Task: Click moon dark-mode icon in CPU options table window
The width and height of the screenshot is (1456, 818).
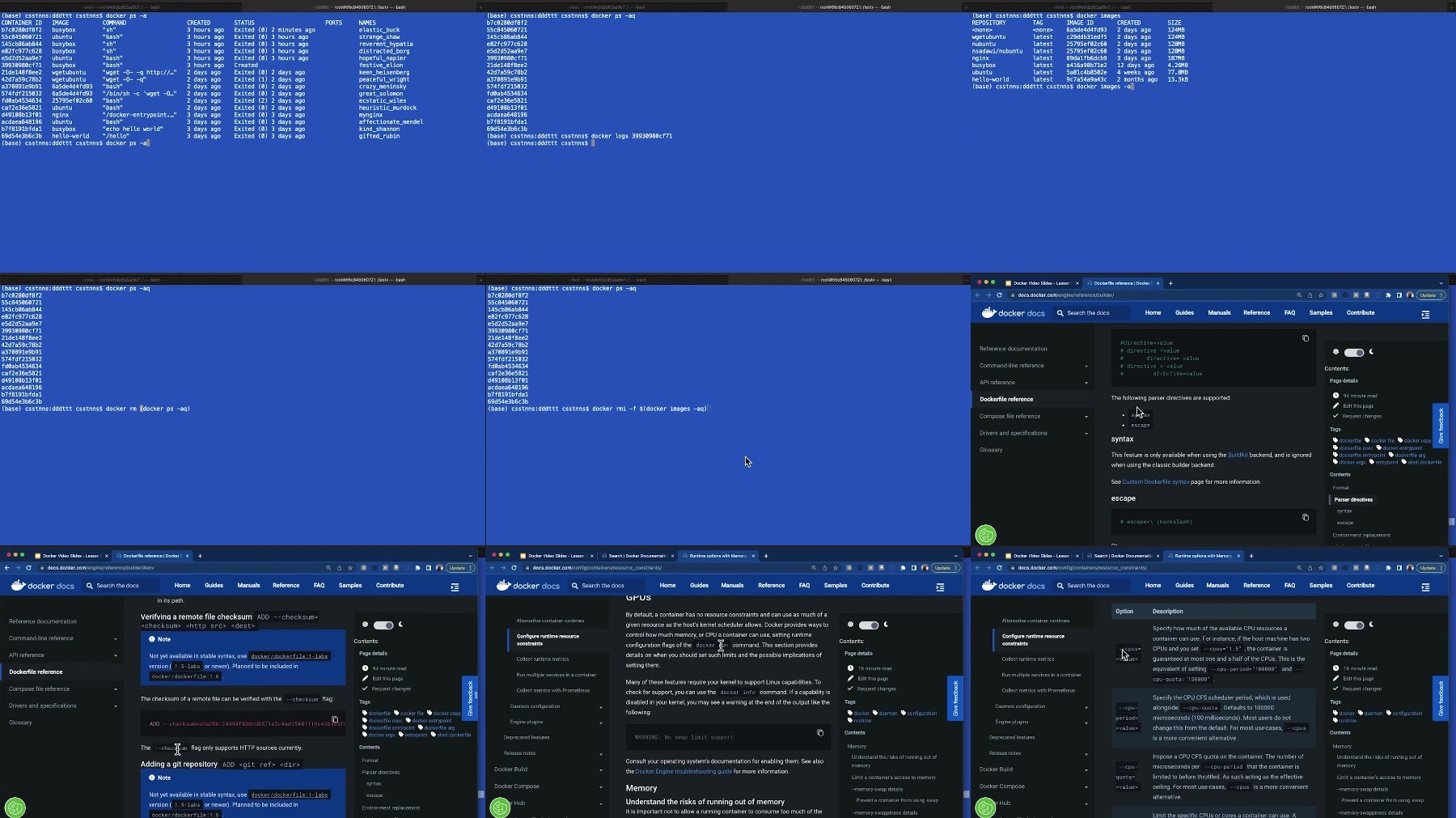Action: point(1372,625)
